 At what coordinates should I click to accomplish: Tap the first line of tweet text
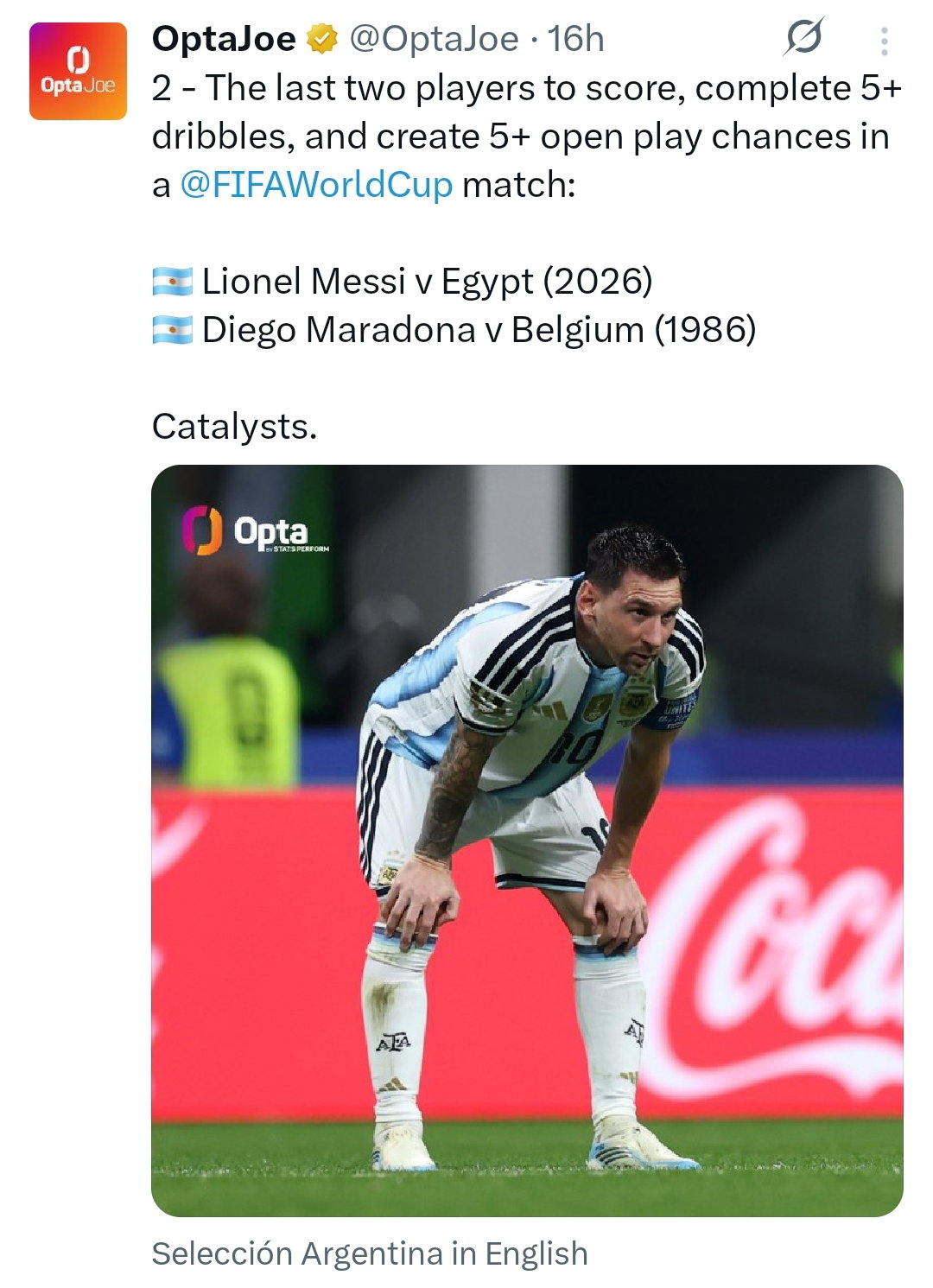tap(527, 88)
